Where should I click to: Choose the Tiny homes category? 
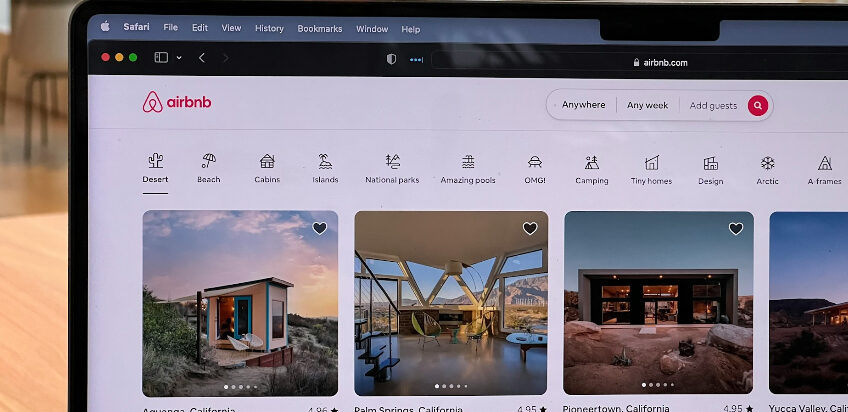click(651, 162)
